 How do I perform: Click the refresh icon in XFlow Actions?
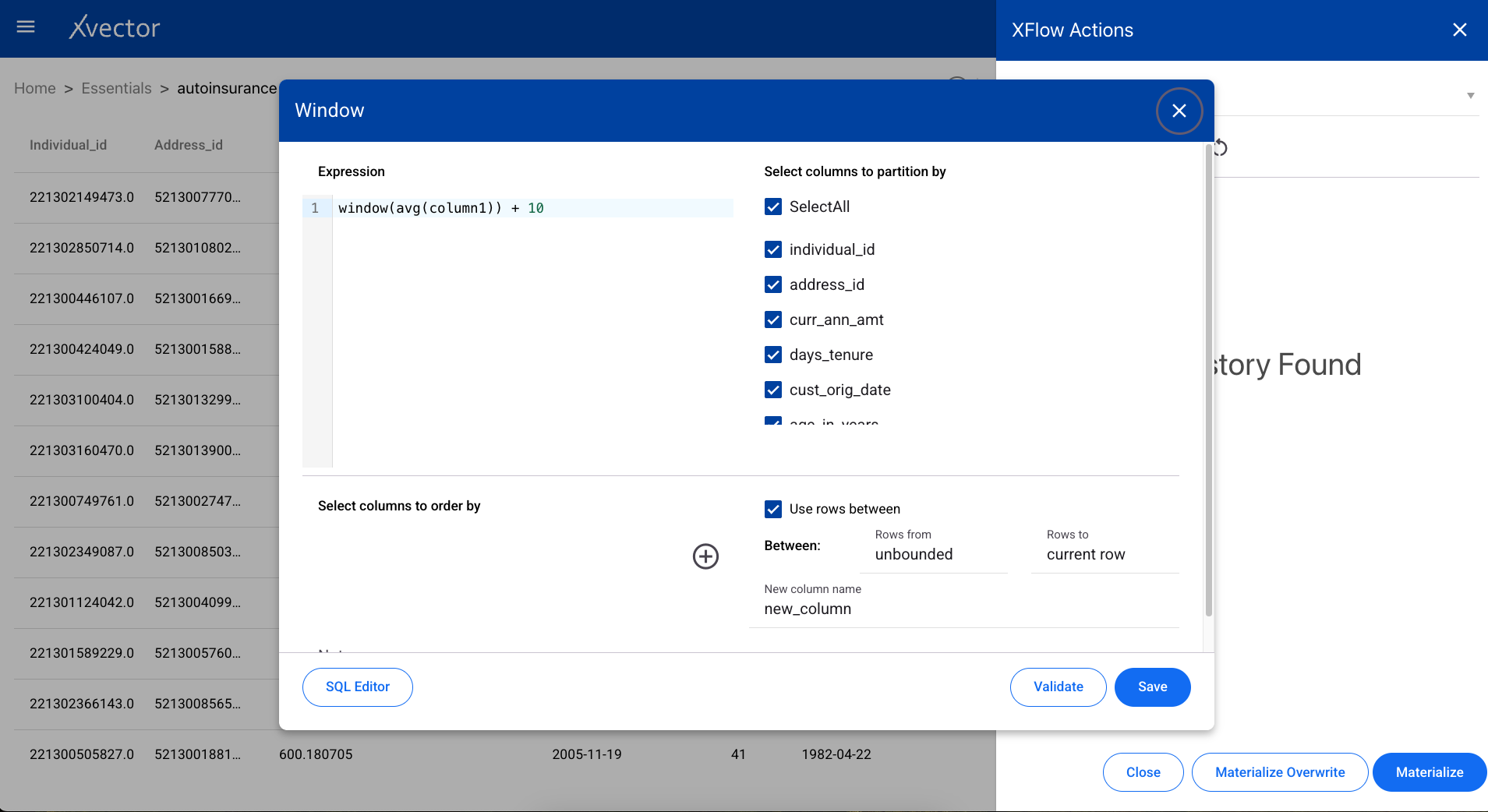(x=1221, y=147)
